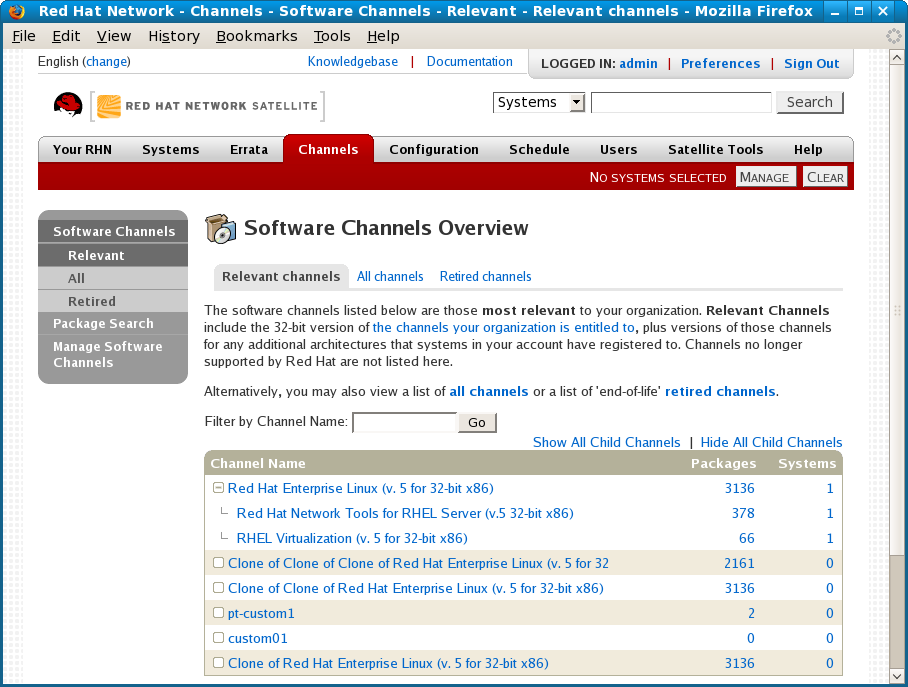Open the Users tab
Viewport: 908px width, 687px height.
click(618, 149)
